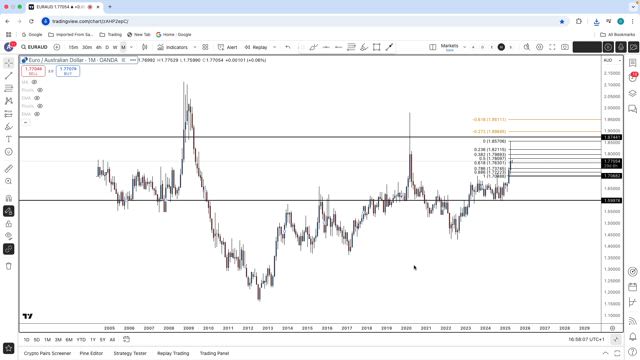Expand the Markets layout dropdown
Image resolution: width=640 pixels, height=360 pixels.
click(464, 47)
